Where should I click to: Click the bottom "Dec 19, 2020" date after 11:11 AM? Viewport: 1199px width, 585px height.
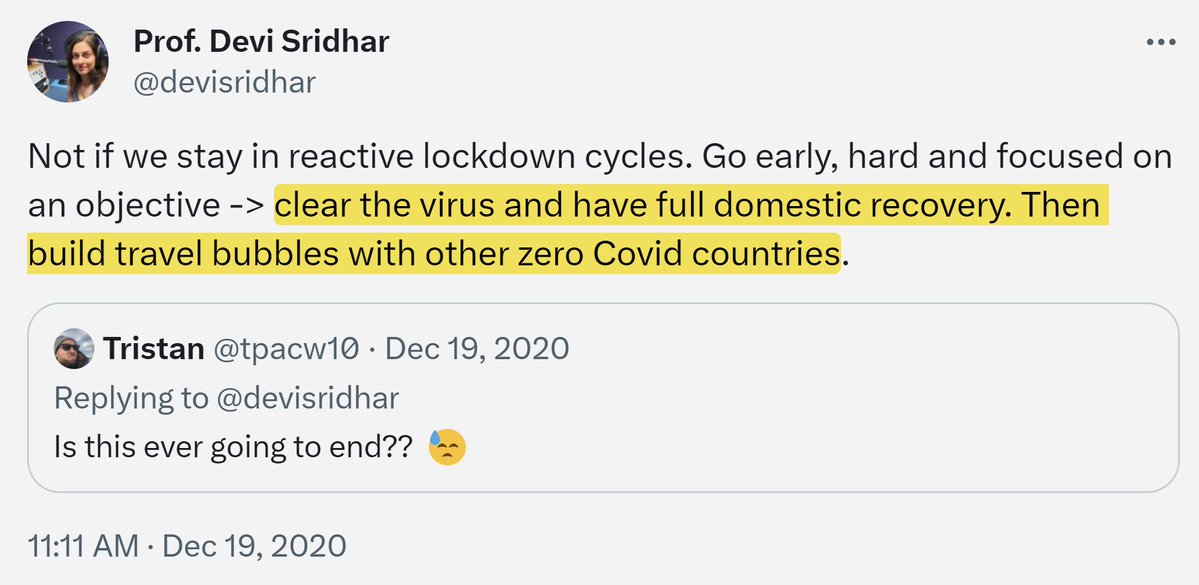(x=253, y=546)
